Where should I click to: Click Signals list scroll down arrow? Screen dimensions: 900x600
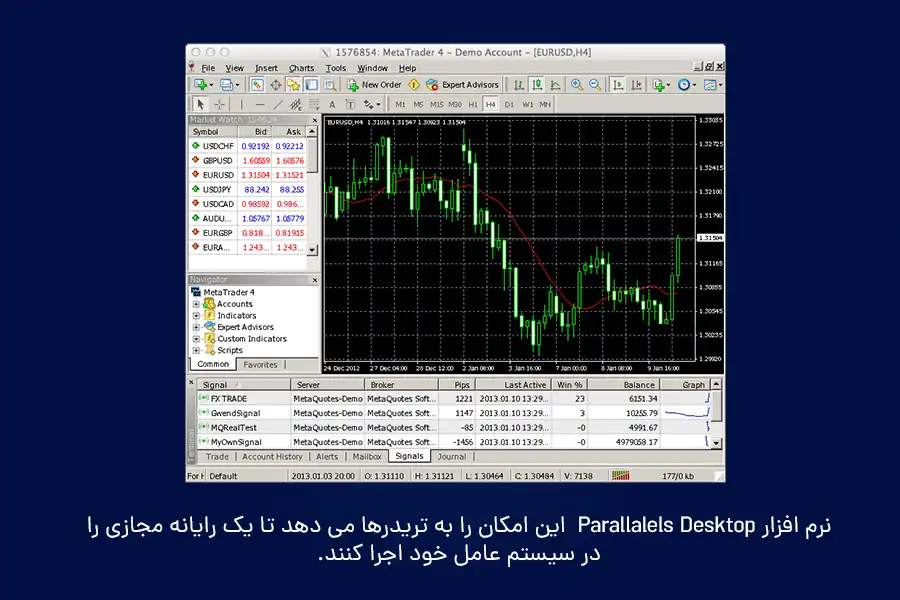(716, 443)
